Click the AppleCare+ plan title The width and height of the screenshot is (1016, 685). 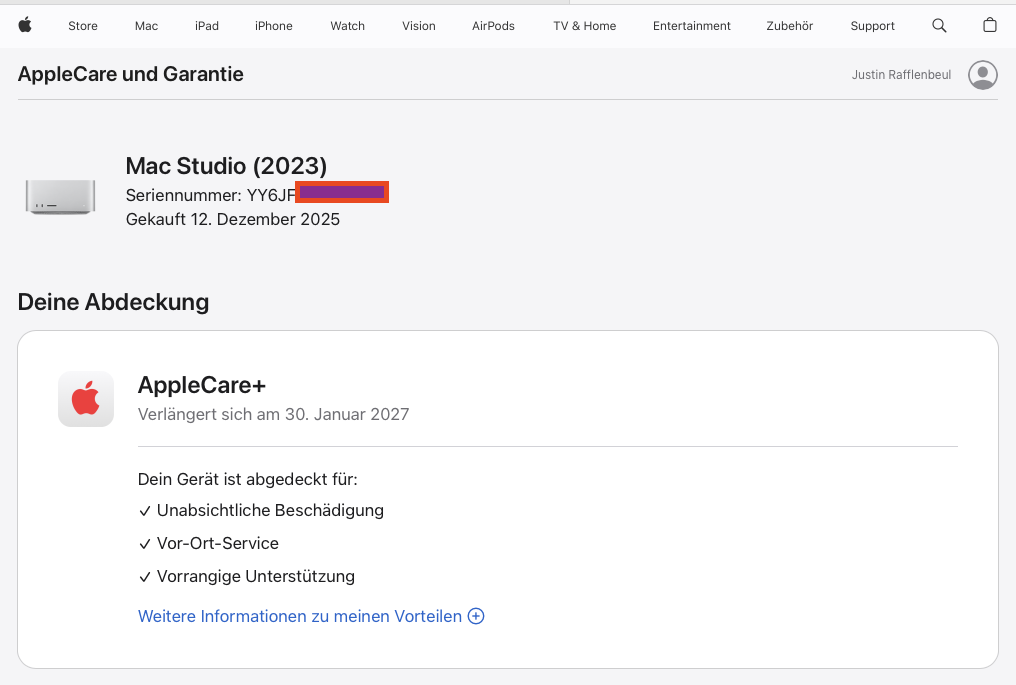(202, 385)
